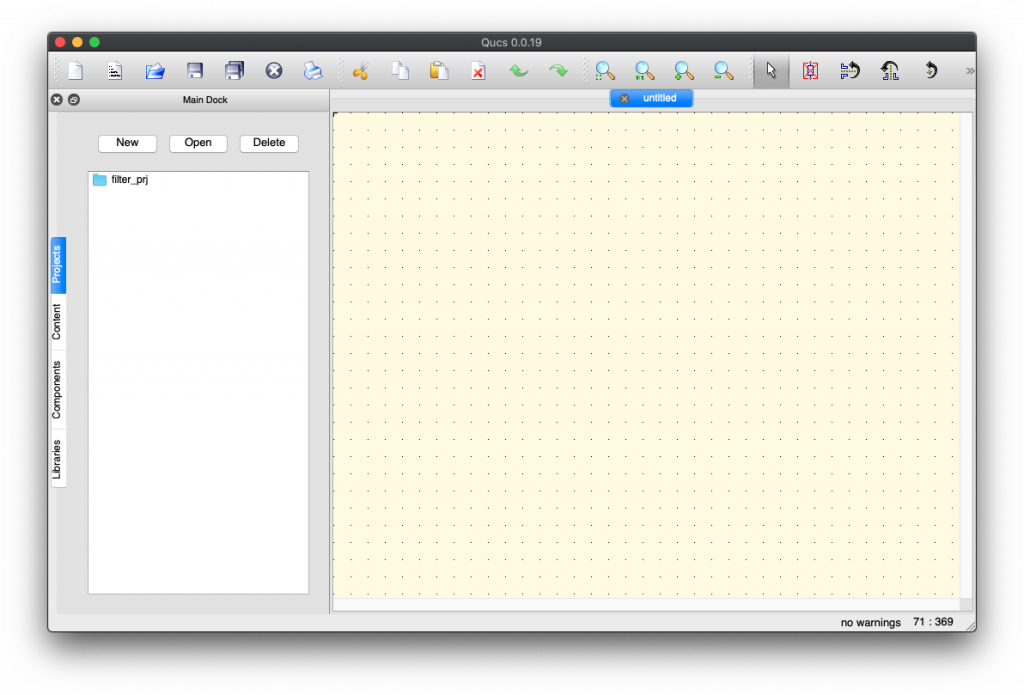Redo the last action
The height and width of the screenshot is (695, 1024).
coord(558,71)
